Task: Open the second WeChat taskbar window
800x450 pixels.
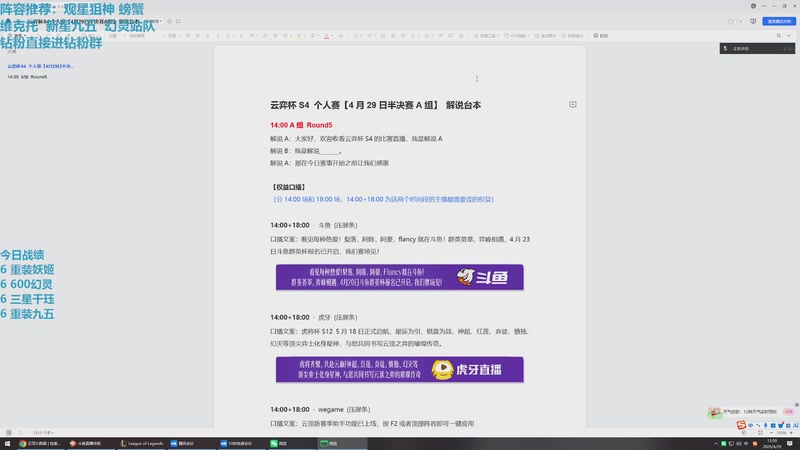Action: point(342,443)
